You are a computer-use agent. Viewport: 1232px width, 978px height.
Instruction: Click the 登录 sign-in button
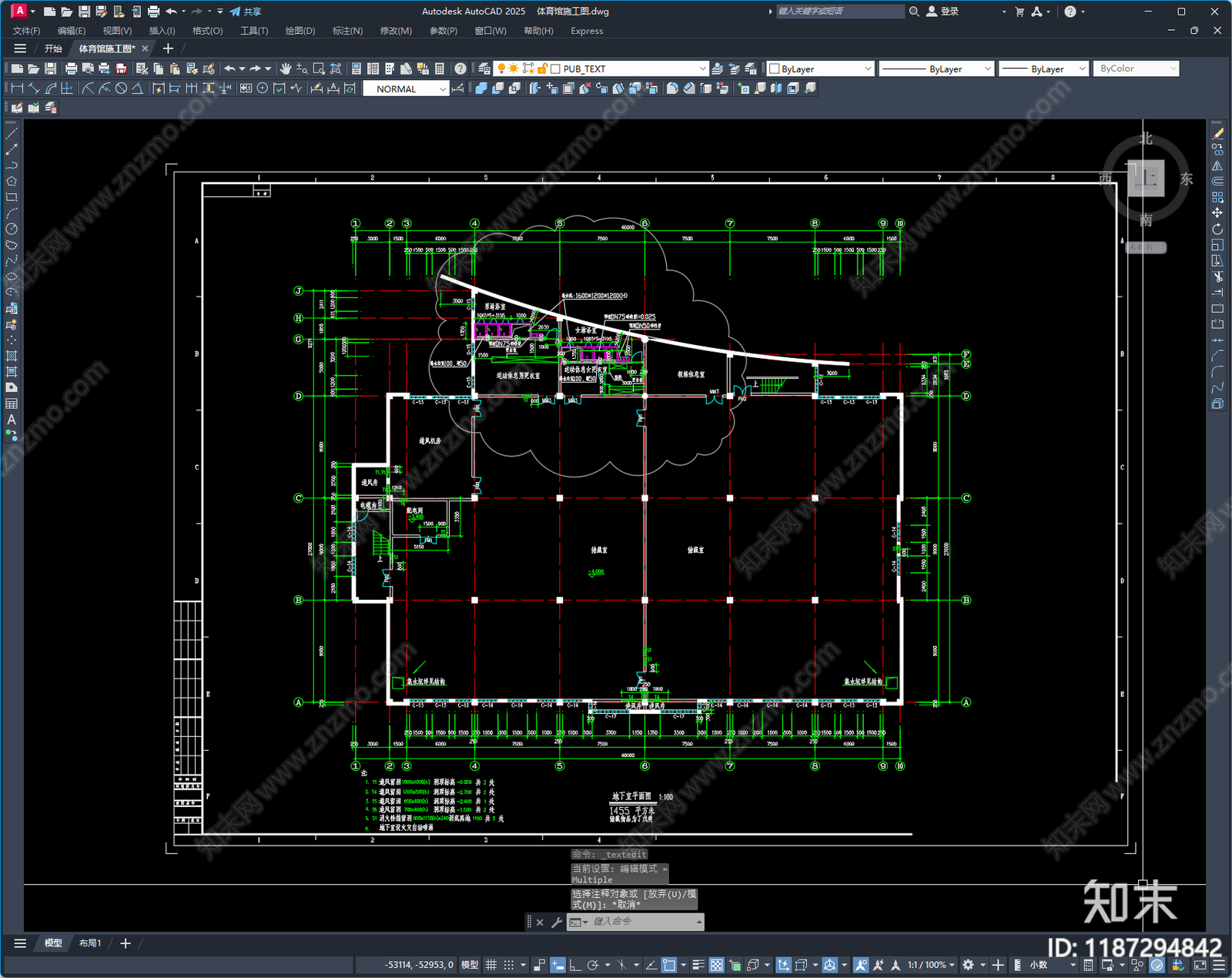point(942,12)
